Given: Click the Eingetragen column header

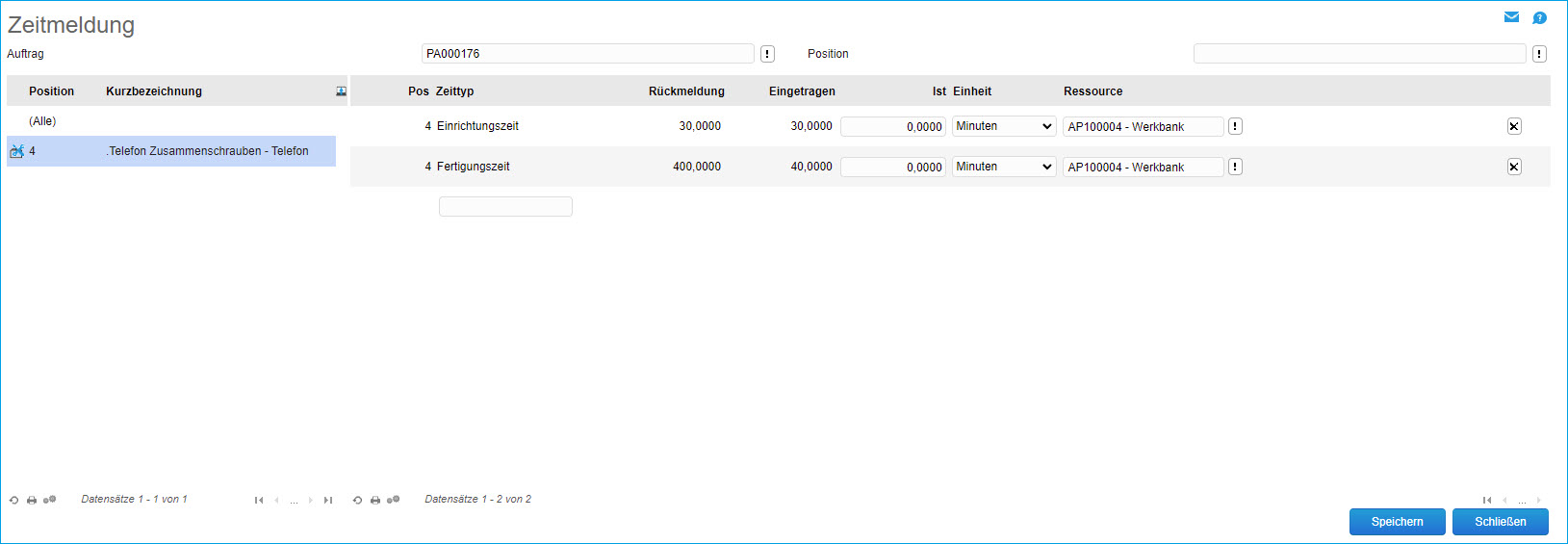Looking at the screenshot, I should [802, 91].
